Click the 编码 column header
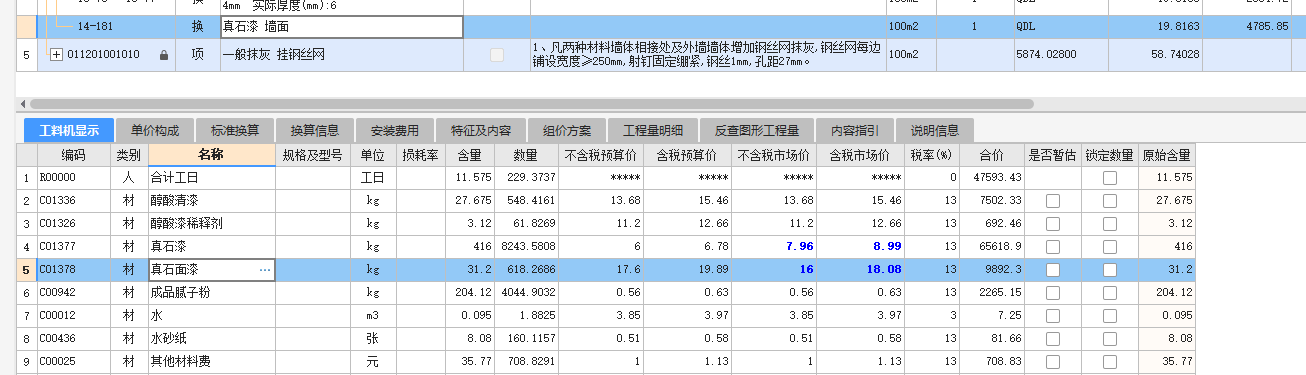The width and height of the screenshot is (1306, 375). (73, 155)
